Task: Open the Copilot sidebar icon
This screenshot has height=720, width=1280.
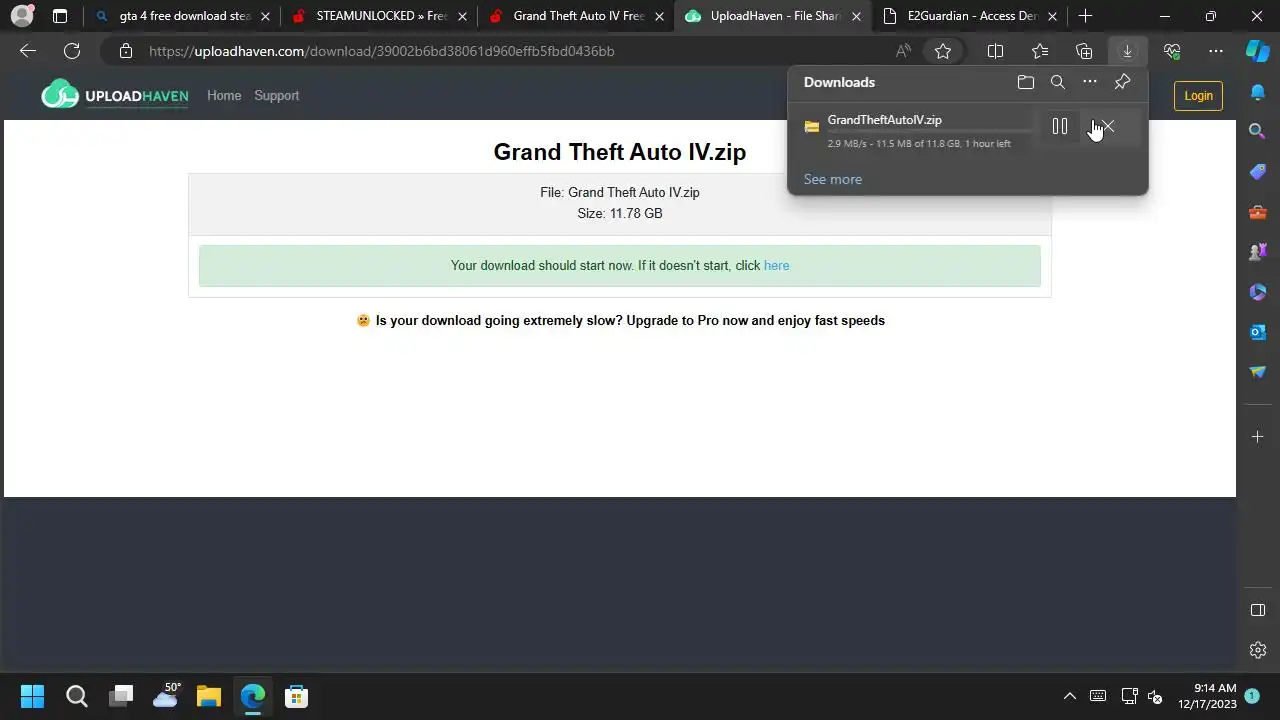Action: pyautogui.click(x=1258, y=51)
